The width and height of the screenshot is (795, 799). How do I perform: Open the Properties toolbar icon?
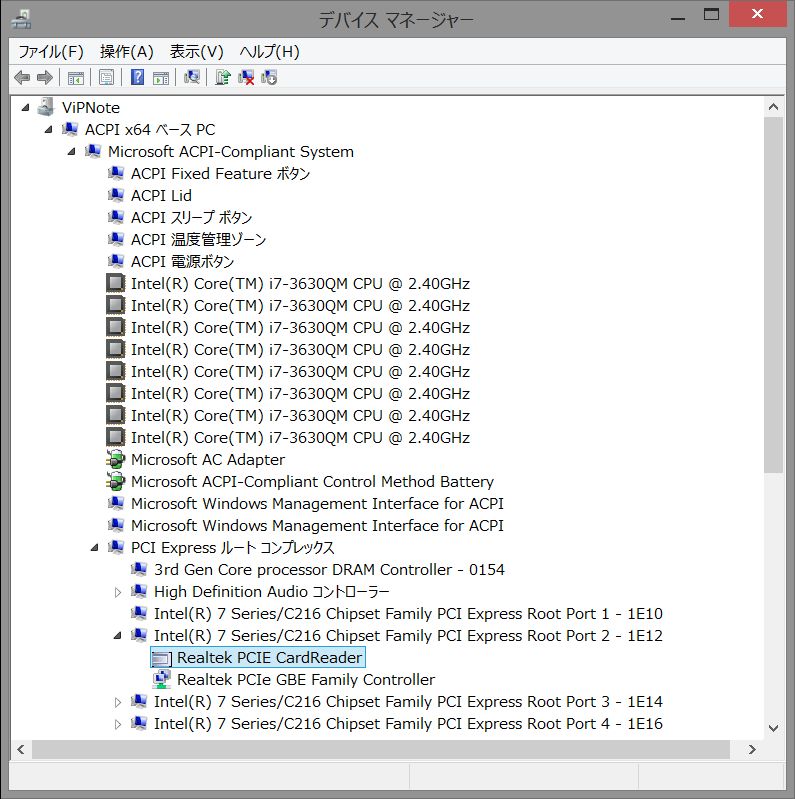click(107, 78)
